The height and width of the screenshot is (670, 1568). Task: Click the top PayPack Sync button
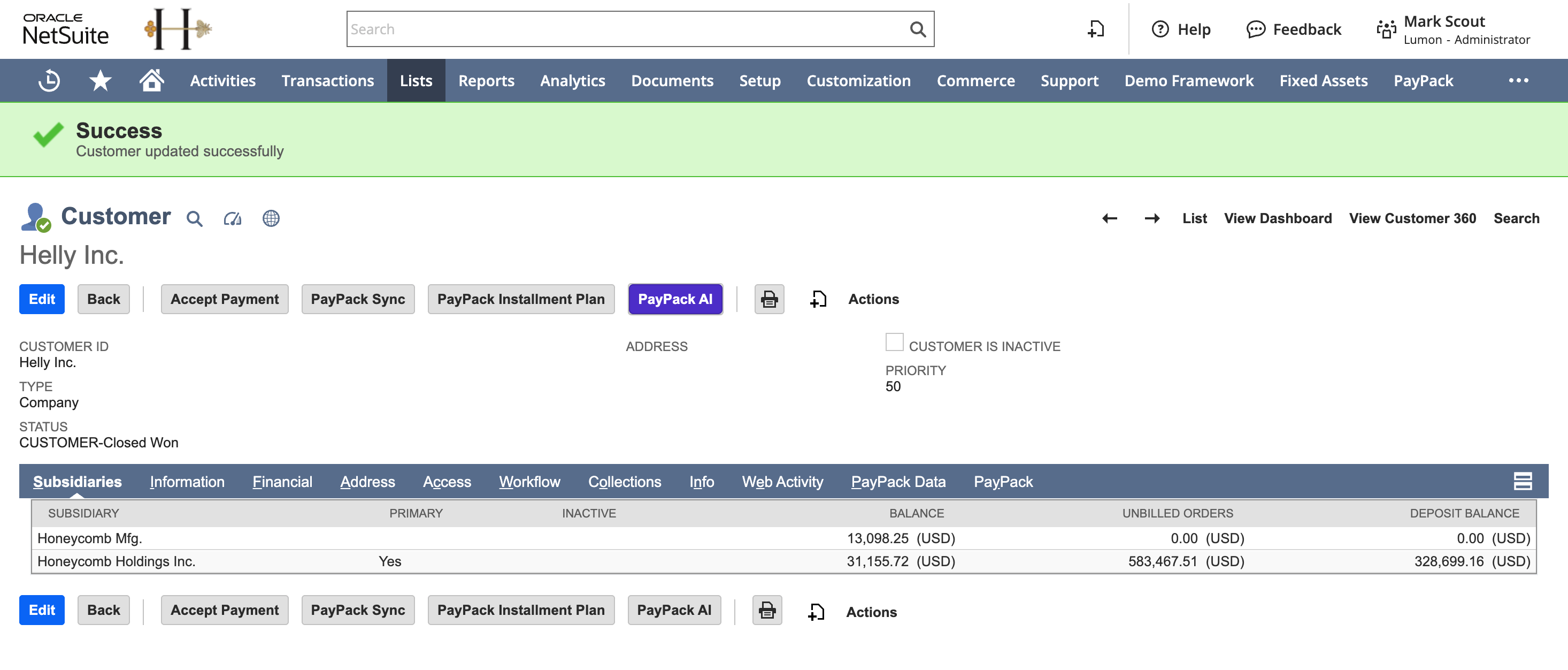point(358,299)
